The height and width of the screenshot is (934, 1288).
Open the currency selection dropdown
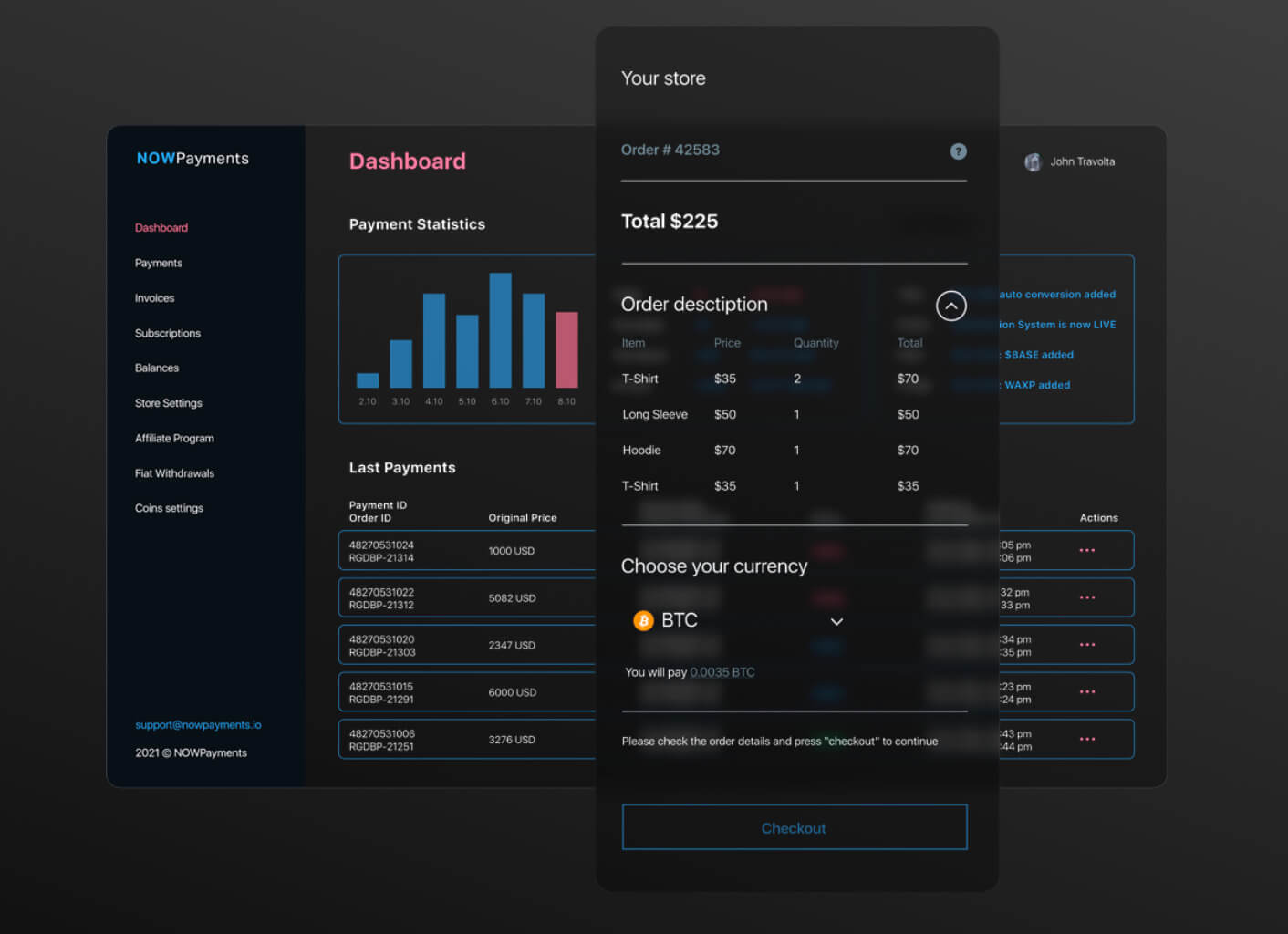[x=836, y=621]
